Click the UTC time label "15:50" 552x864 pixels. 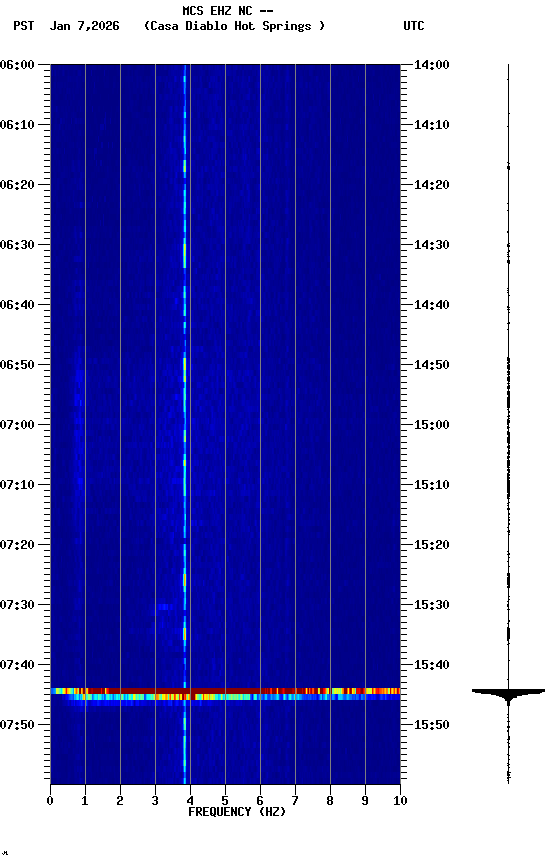click(x=432, y=725)
